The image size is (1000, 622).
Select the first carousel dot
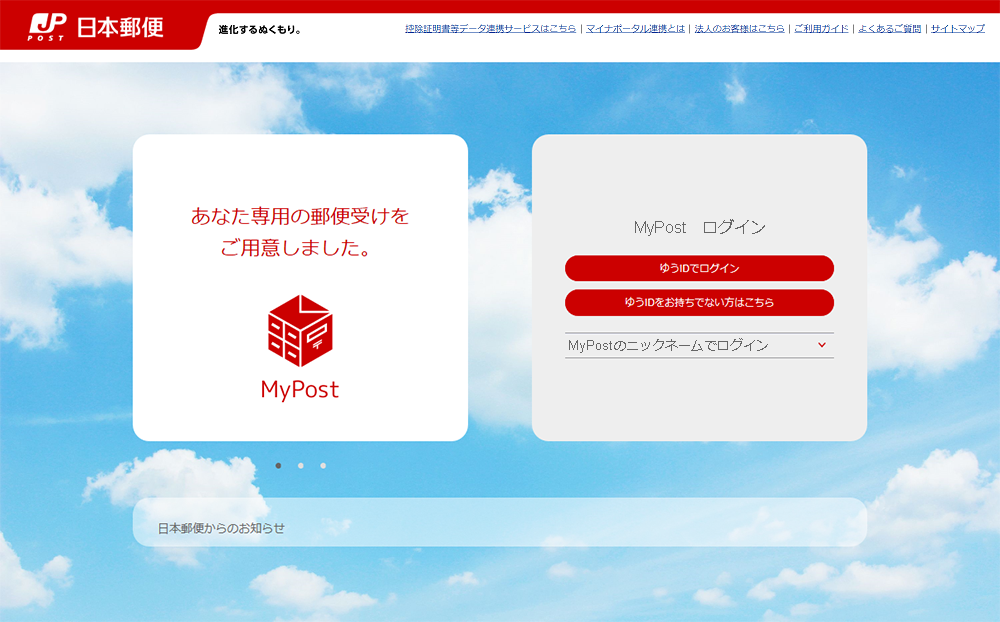pos(278,466)
